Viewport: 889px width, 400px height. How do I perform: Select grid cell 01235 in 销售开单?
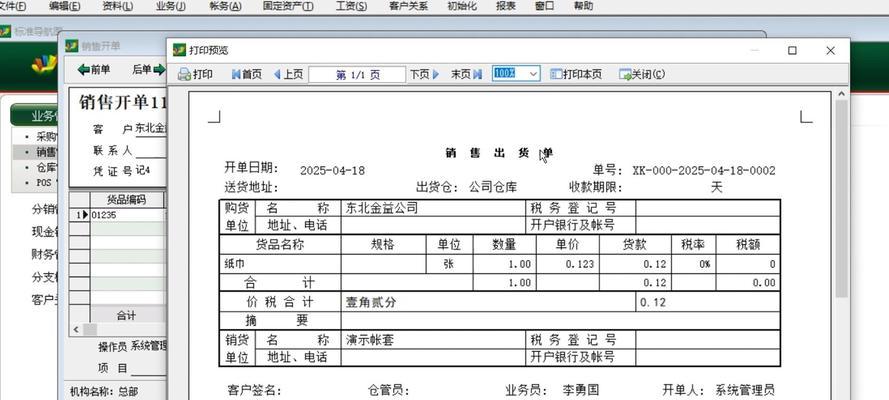click(126, 215)
